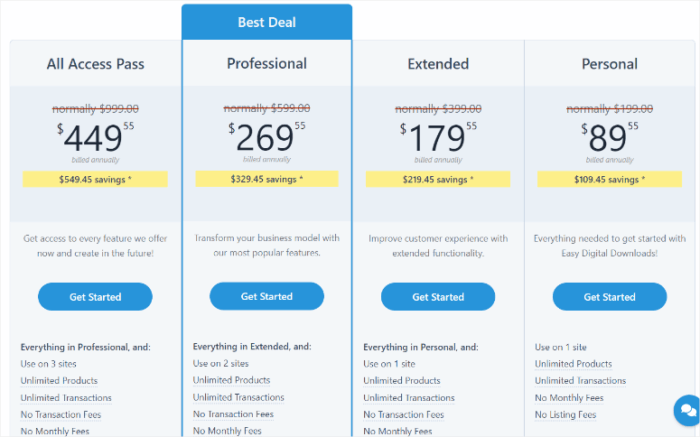The image size is (700, 437).
Task: Click No Transaction Fees under Professional
Action: 233,414
